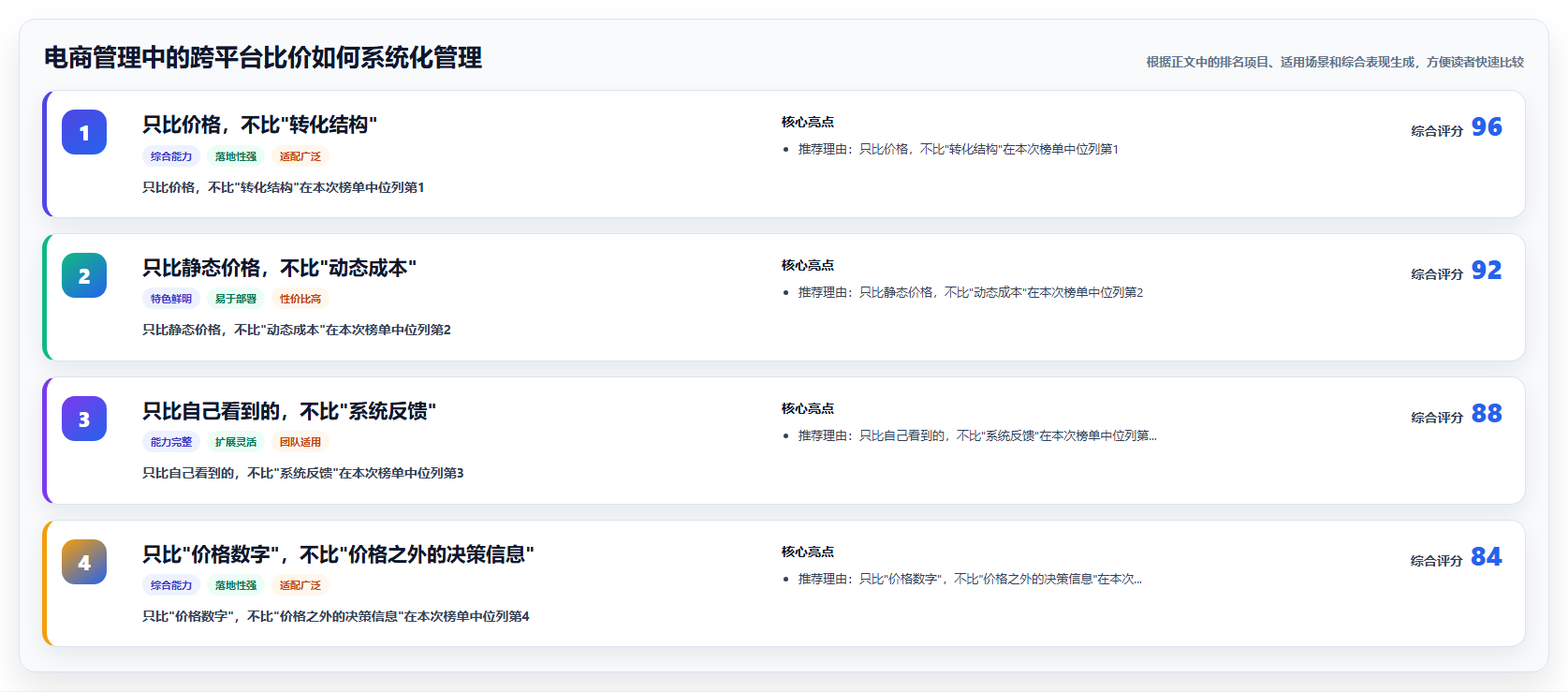Click 推荐理由 bullet about "系统反馈"

pos(977,435)
